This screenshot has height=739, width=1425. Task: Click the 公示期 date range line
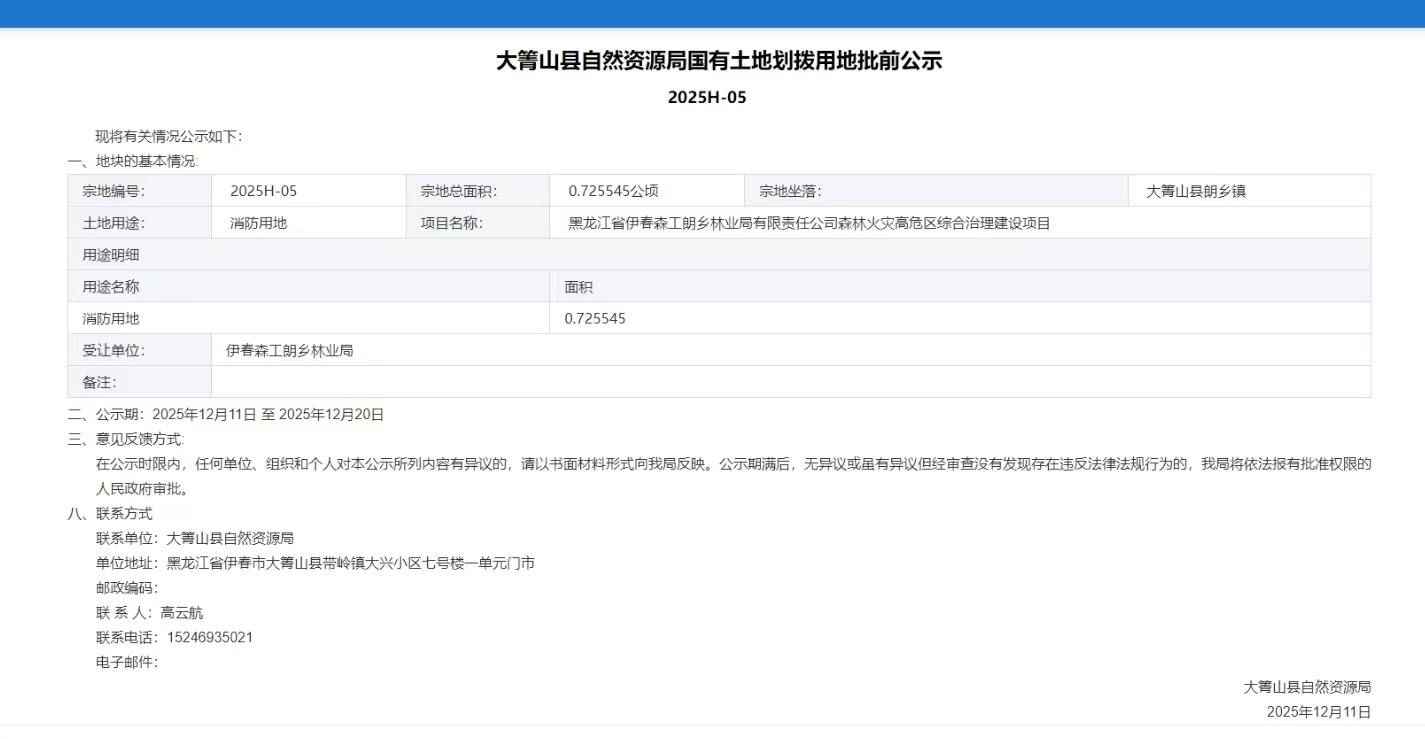(x=226, y=414)
